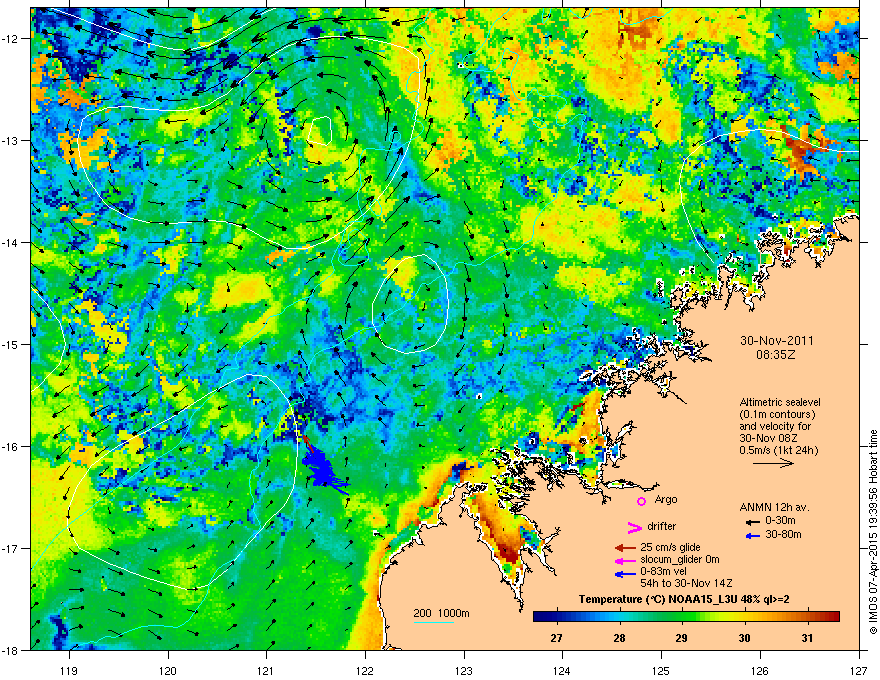This screenshot has width=880, height=680.
Task: Click the 'drifter' legend label
Action: click(x=662, y=526)
